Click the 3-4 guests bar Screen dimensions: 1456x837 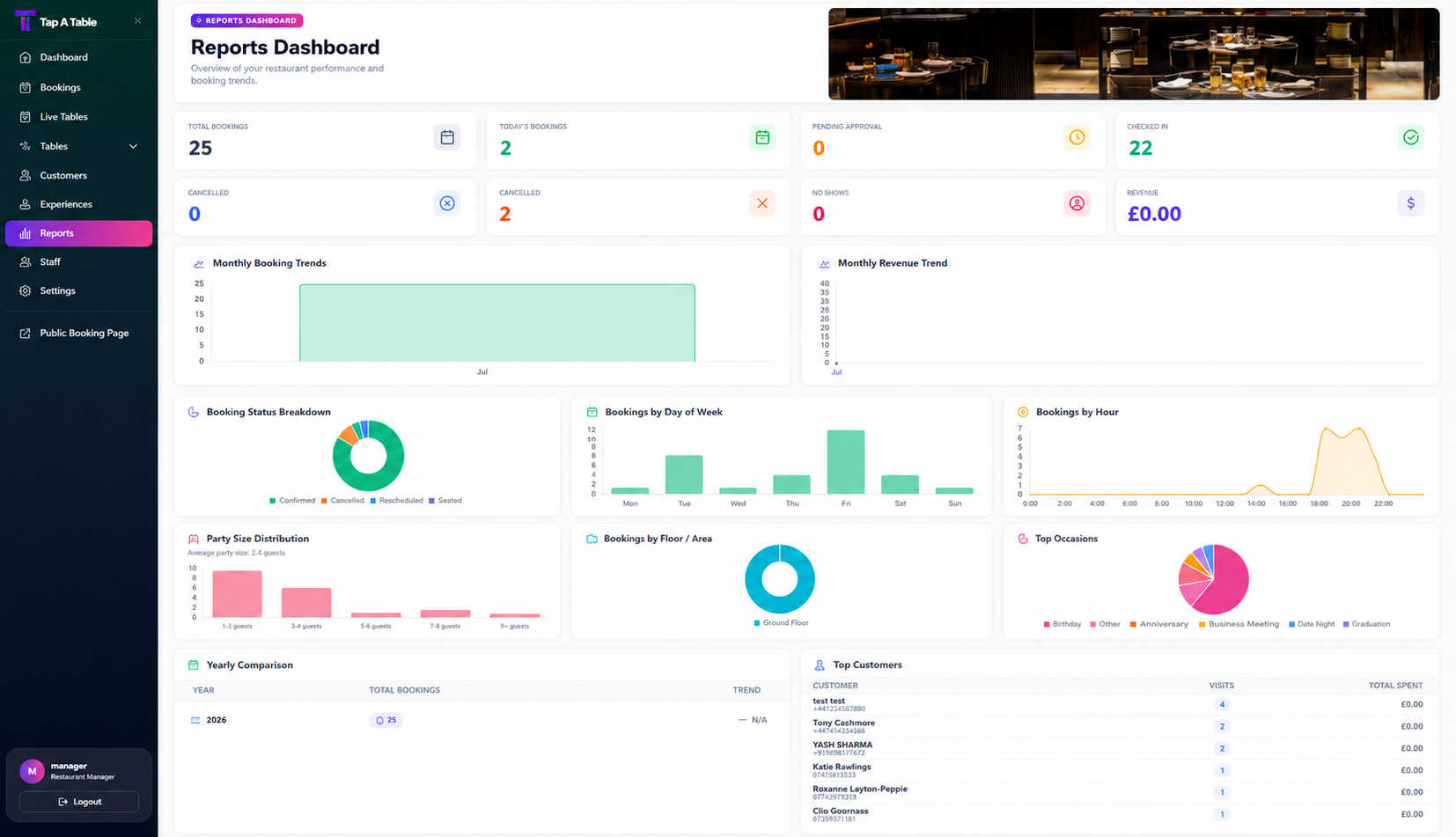[x=306, y=602]
